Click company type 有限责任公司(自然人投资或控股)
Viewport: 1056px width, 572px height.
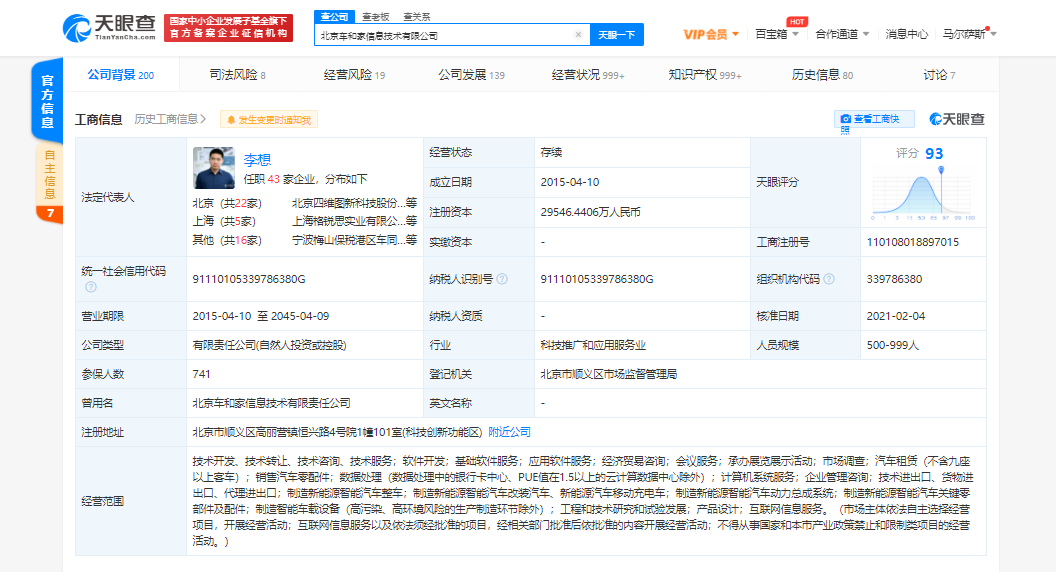tap(269, 345)
